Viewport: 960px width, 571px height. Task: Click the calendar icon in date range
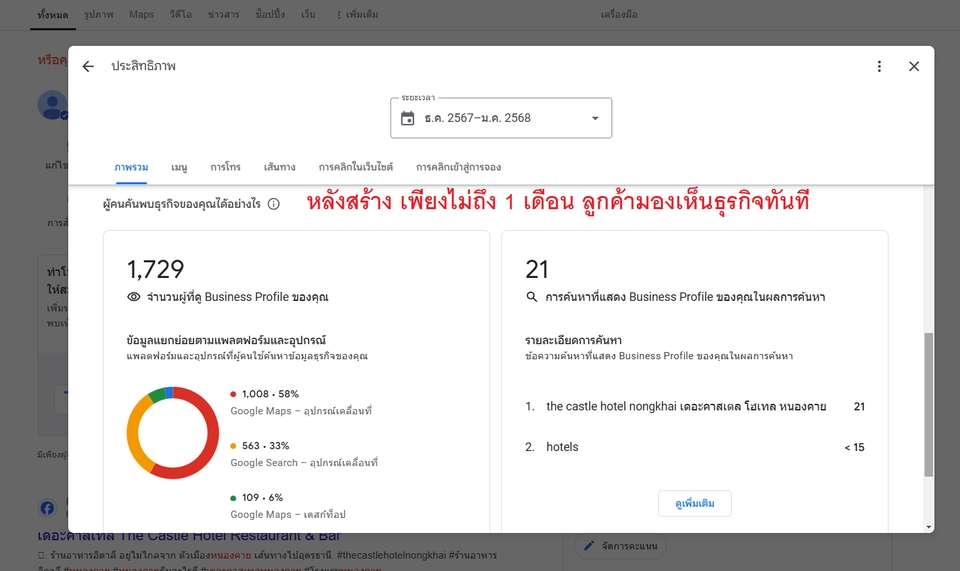tap(407, 118)
